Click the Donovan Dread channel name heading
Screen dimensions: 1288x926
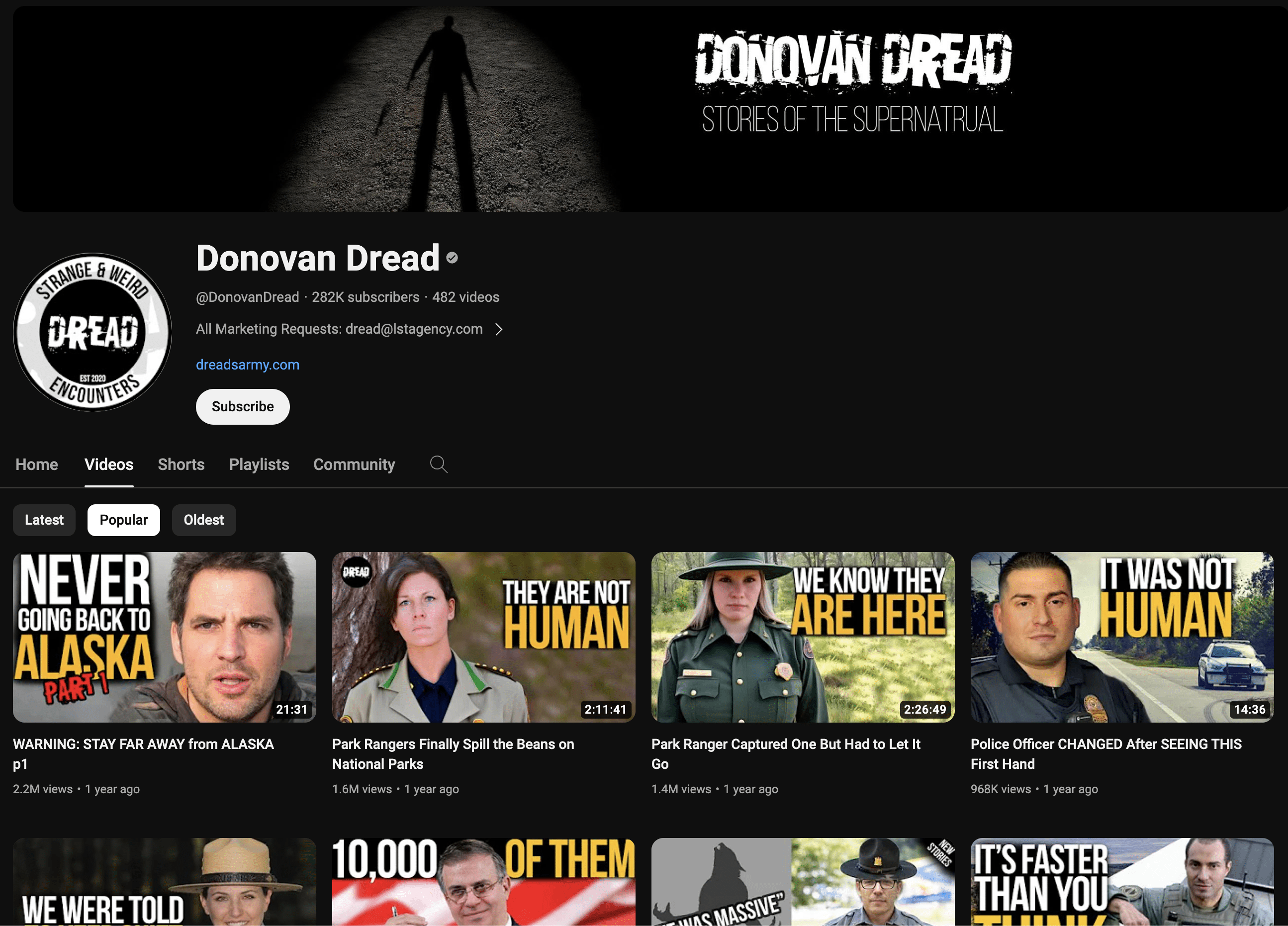[x=318, y=258]
